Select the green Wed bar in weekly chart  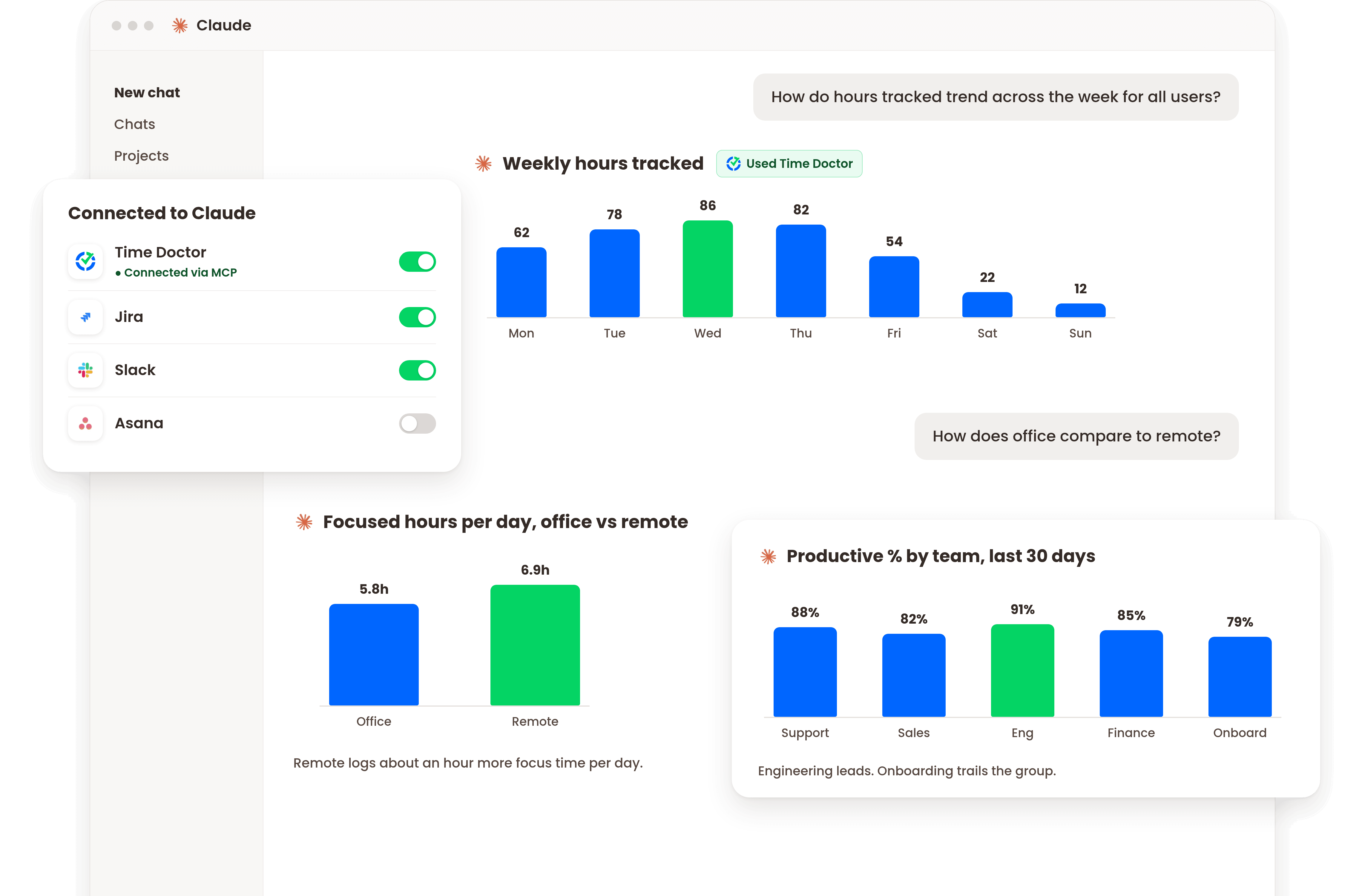708,269
